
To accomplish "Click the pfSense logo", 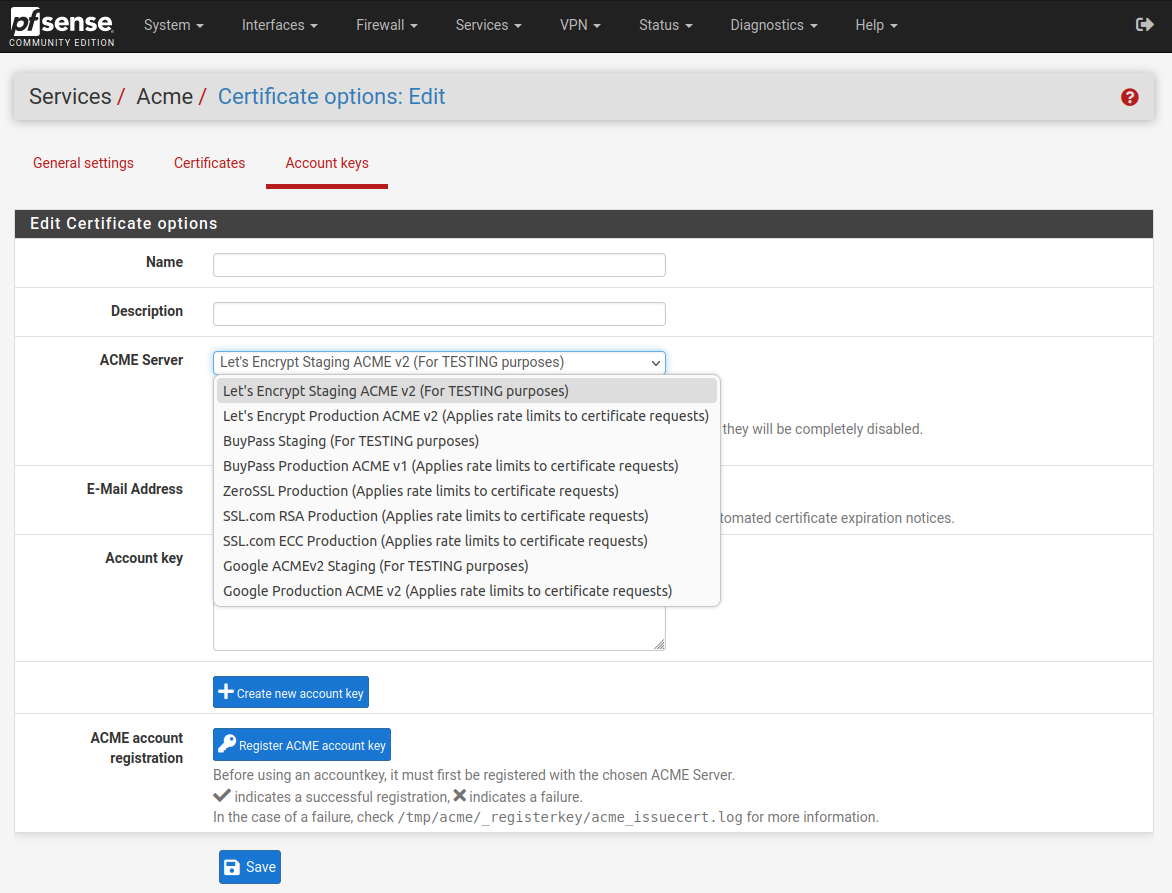I will pyautogui.click(x=61, y=27).
